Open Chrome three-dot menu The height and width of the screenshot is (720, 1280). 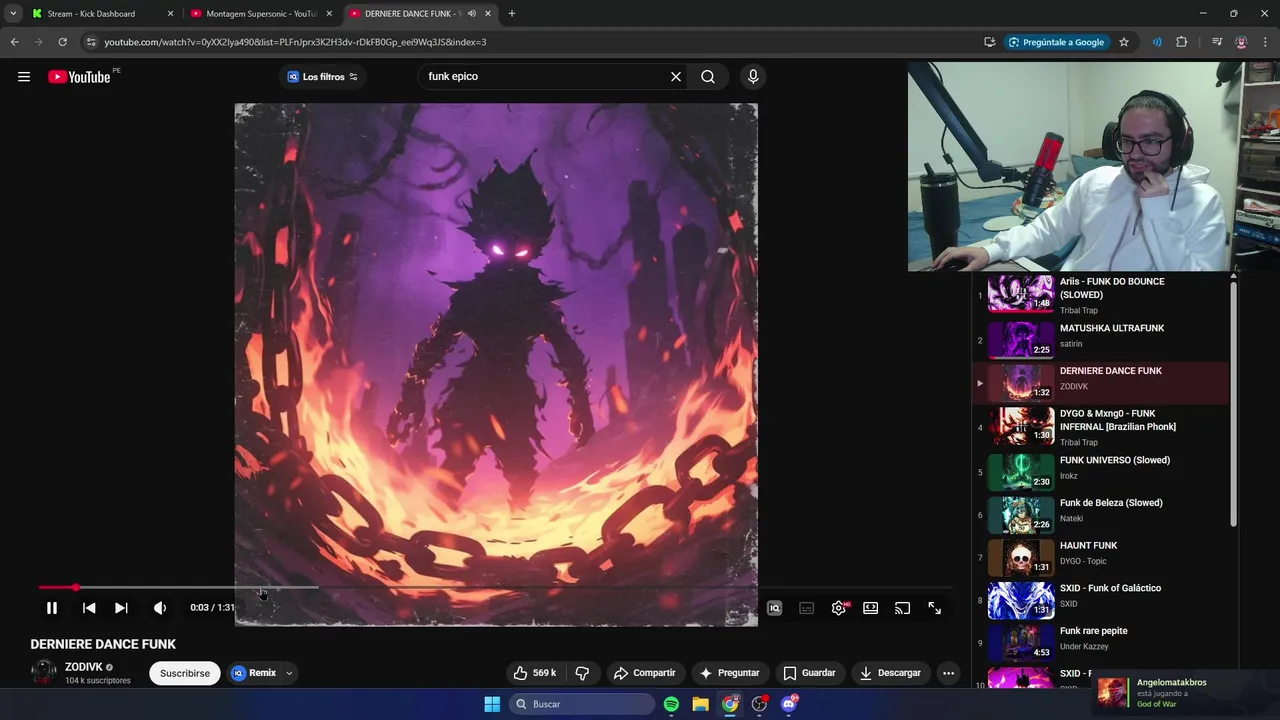(1265, 42)
